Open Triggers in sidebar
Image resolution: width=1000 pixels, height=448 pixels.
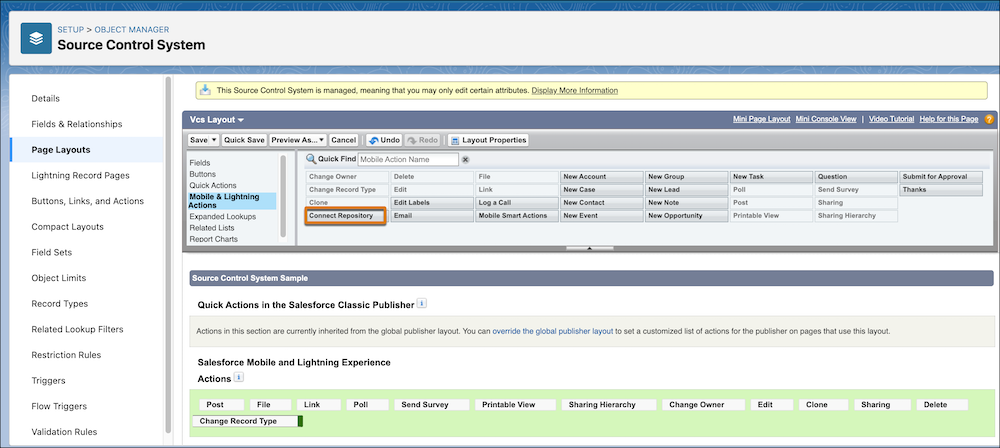point(48,380)
